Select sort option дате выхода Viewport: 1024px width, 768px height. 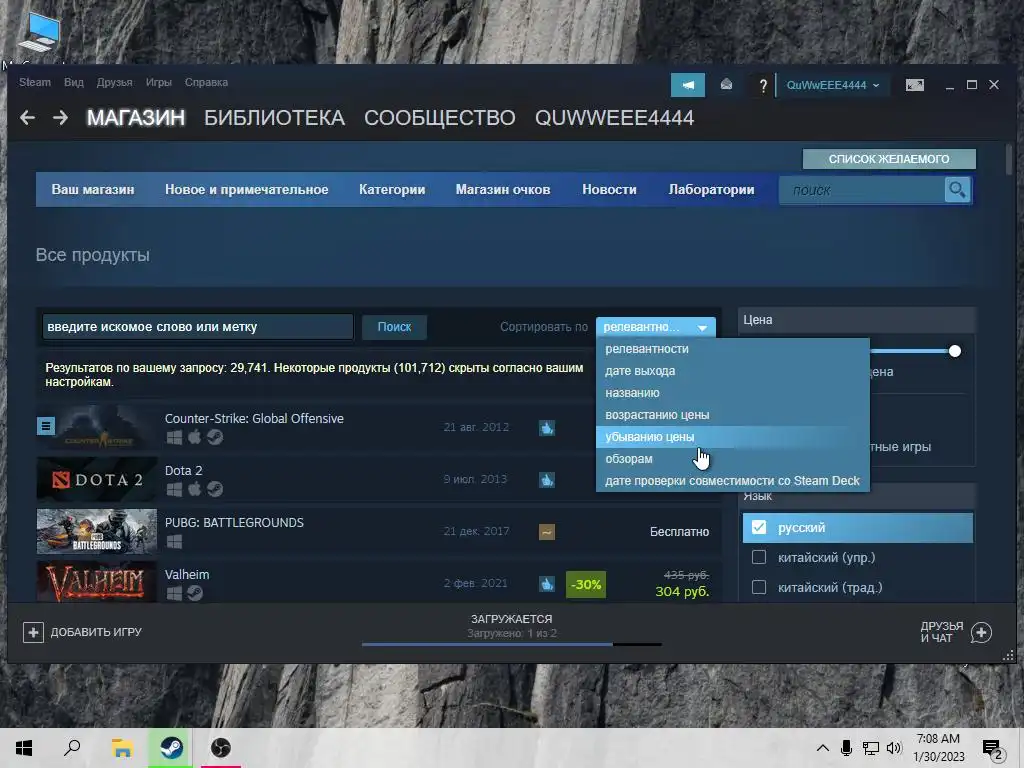733,371
